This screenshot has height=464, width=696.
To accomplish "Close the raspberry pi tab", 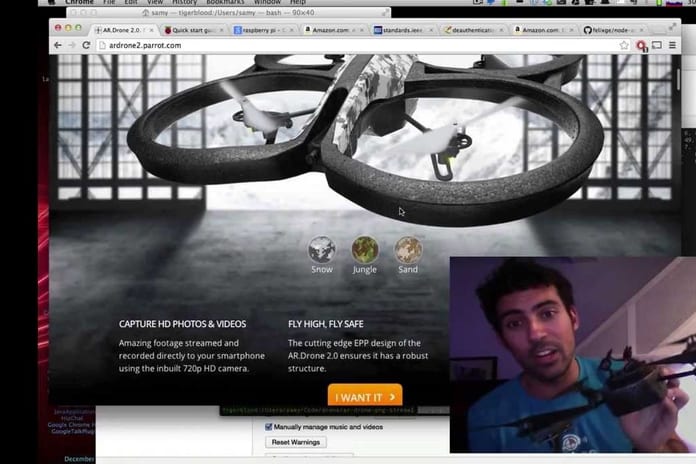I will 292,30.
